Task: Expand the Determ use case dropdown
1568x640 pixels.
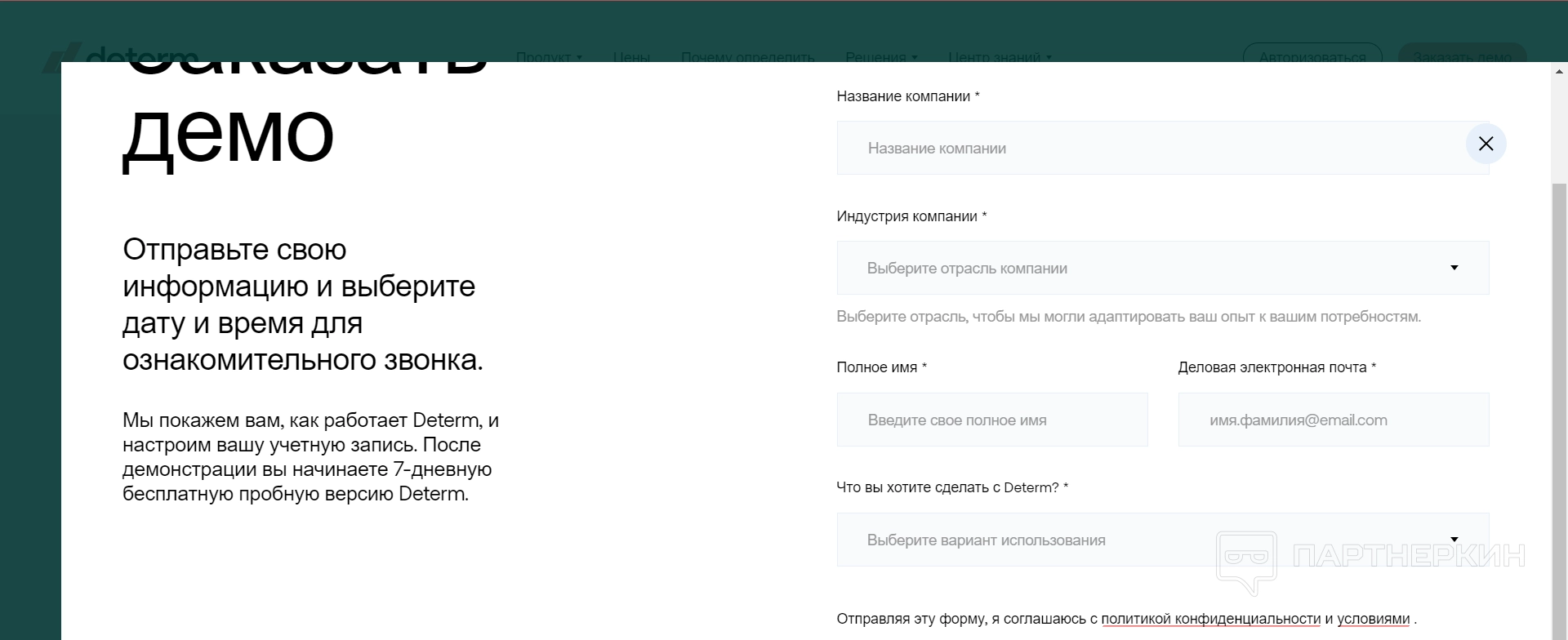Action: (x=1162, y=540)
